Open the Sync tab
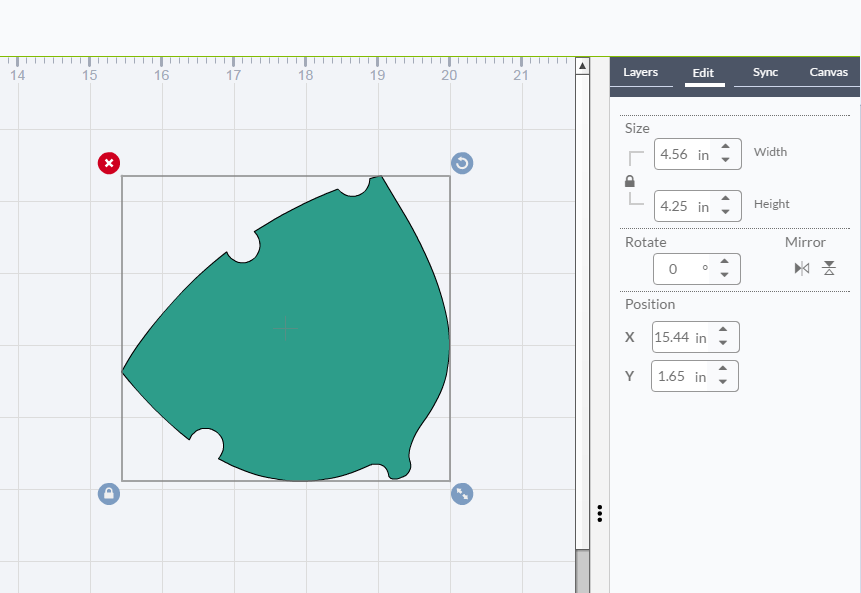The image size is (861, 593). click(x=765, y=73)
